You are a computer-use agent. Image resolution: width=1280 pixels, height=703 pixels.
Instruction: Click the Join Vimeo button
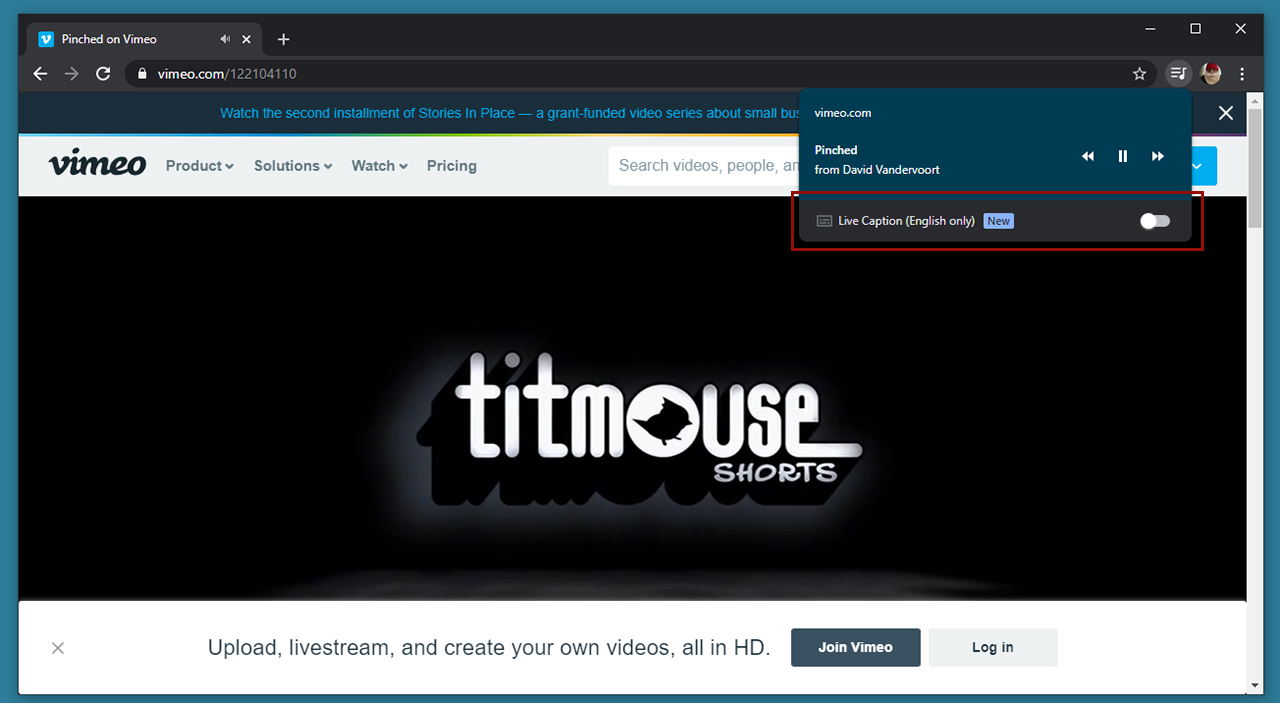click(855, 647)
